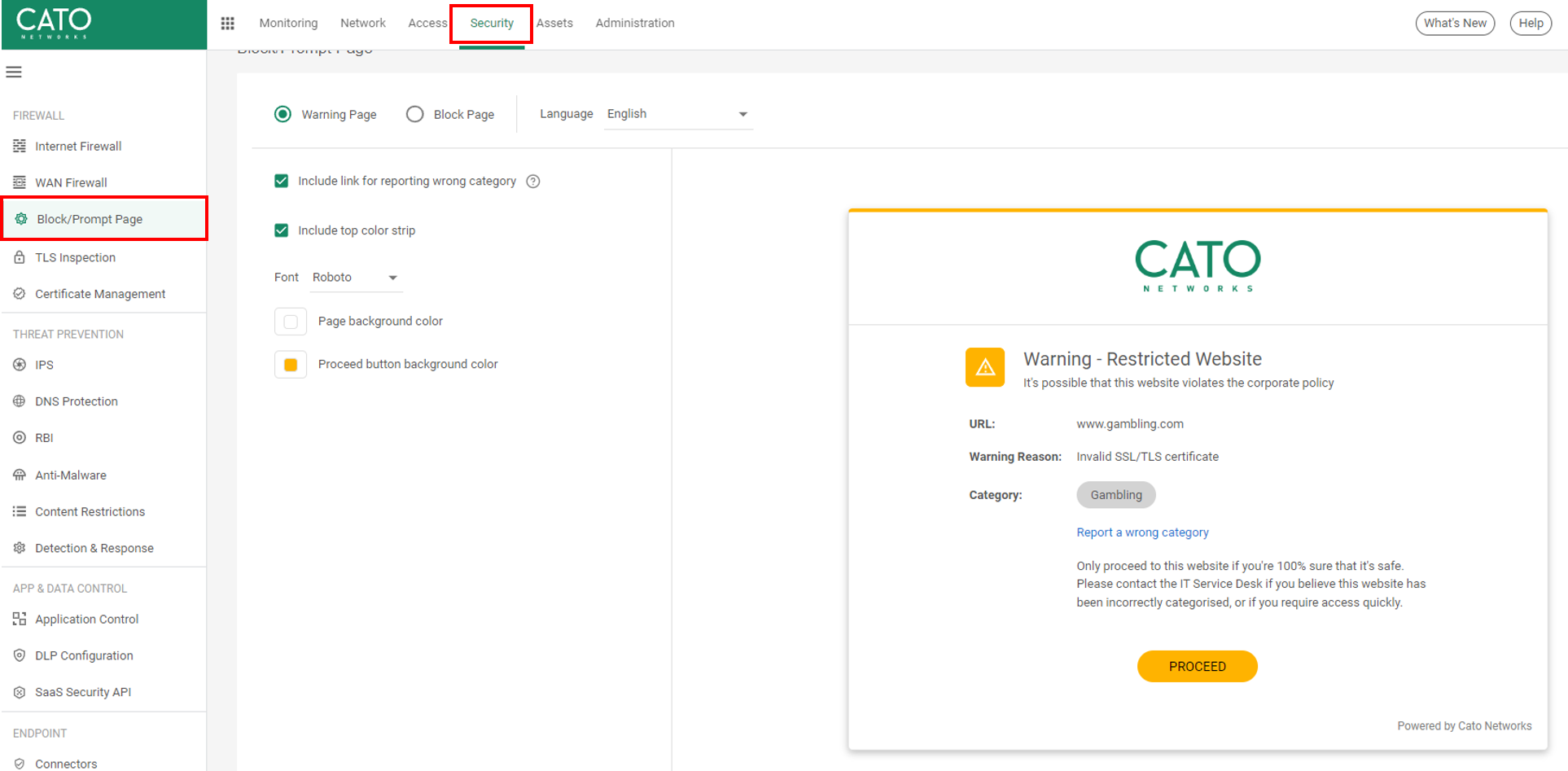Open TLS Inspection page
This screenshot has height=771, width=1568.
click(75, 257)
